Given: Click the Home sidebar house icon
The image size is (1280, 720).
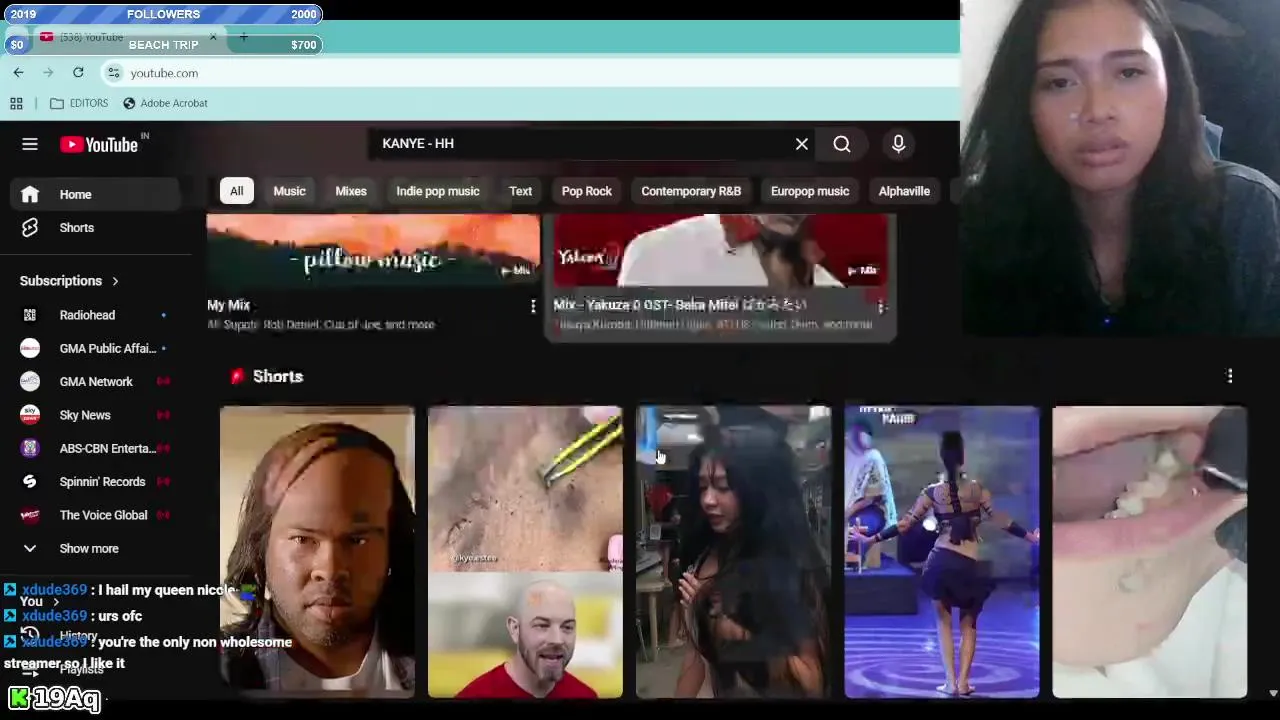Looking at the screenshot, I should 30,195.
